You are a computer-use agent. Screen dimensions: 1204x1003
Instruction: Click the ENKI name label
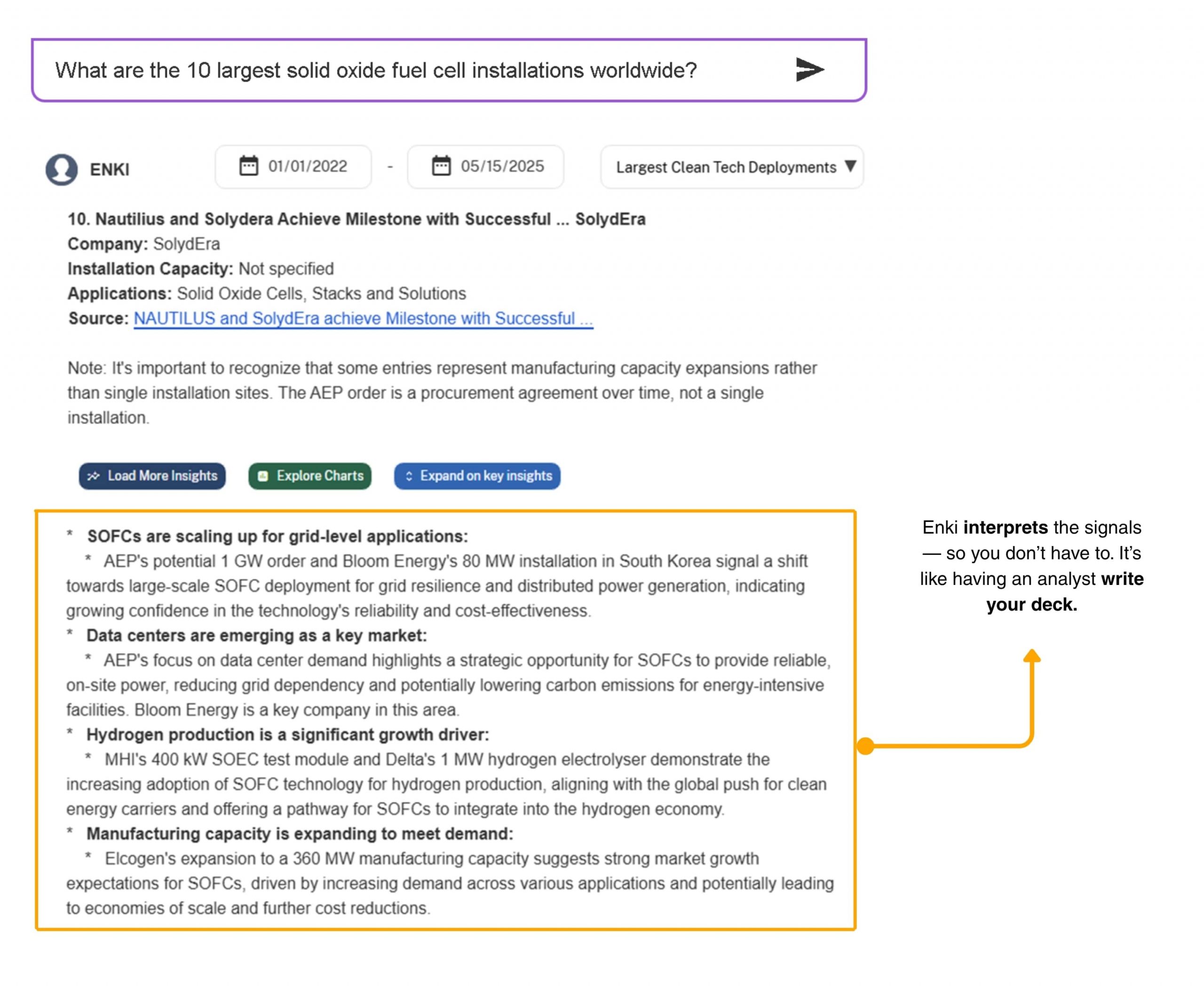[x=110, y=170]
